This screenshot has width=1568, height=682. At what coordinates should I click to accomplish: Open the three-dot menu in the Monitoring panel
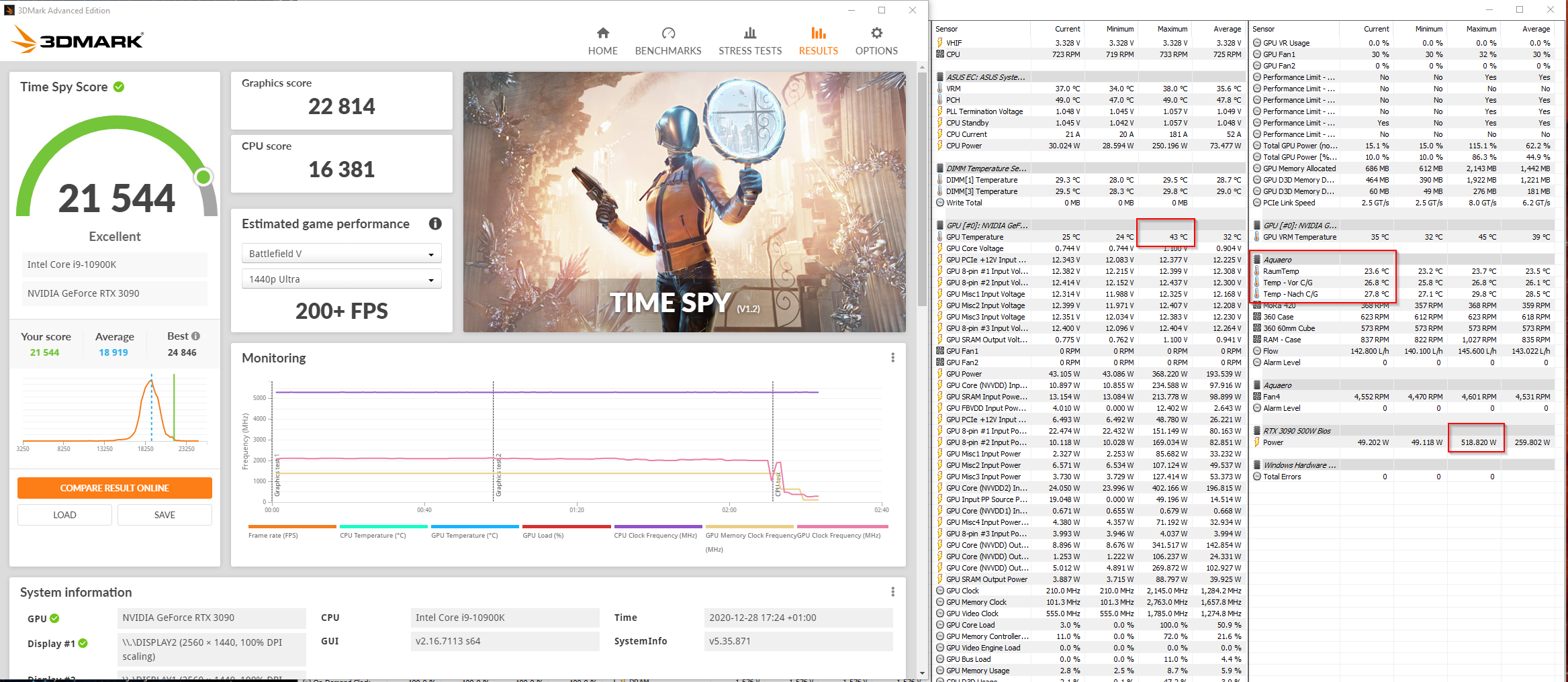(x=892, y=358)
